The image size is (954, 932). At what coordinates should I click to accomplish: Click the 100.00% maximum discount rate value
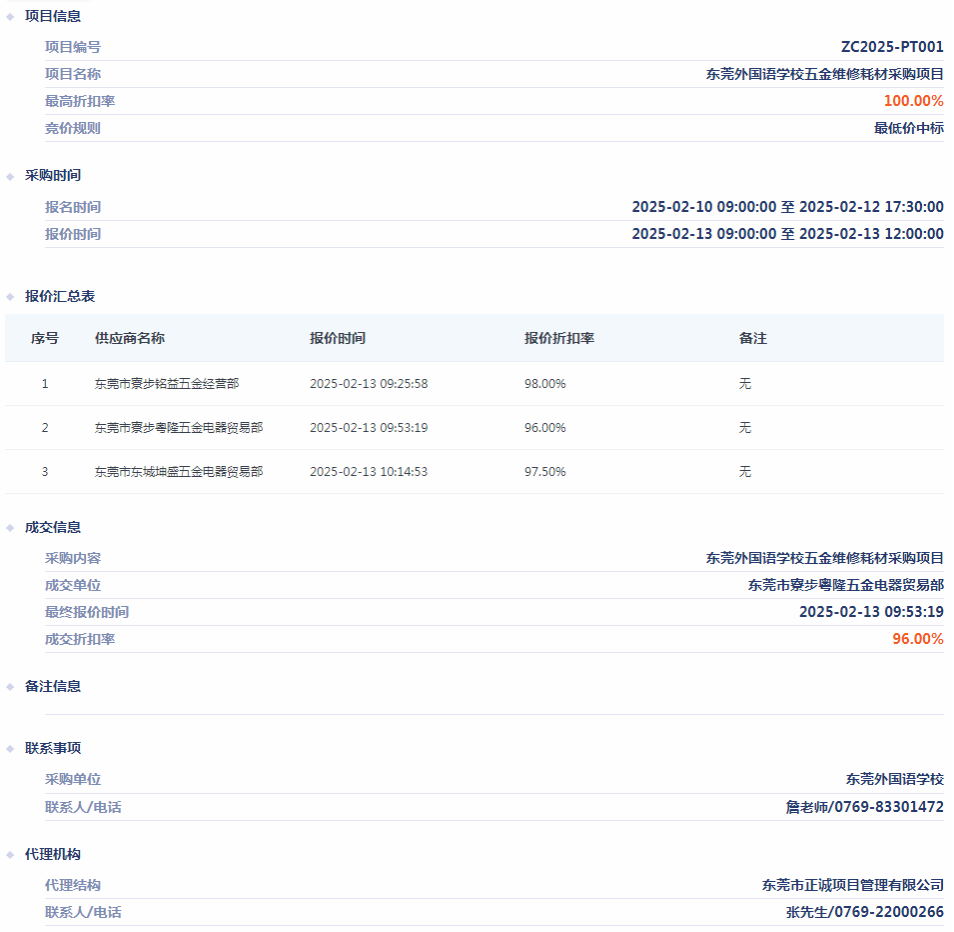pos(913,101)
